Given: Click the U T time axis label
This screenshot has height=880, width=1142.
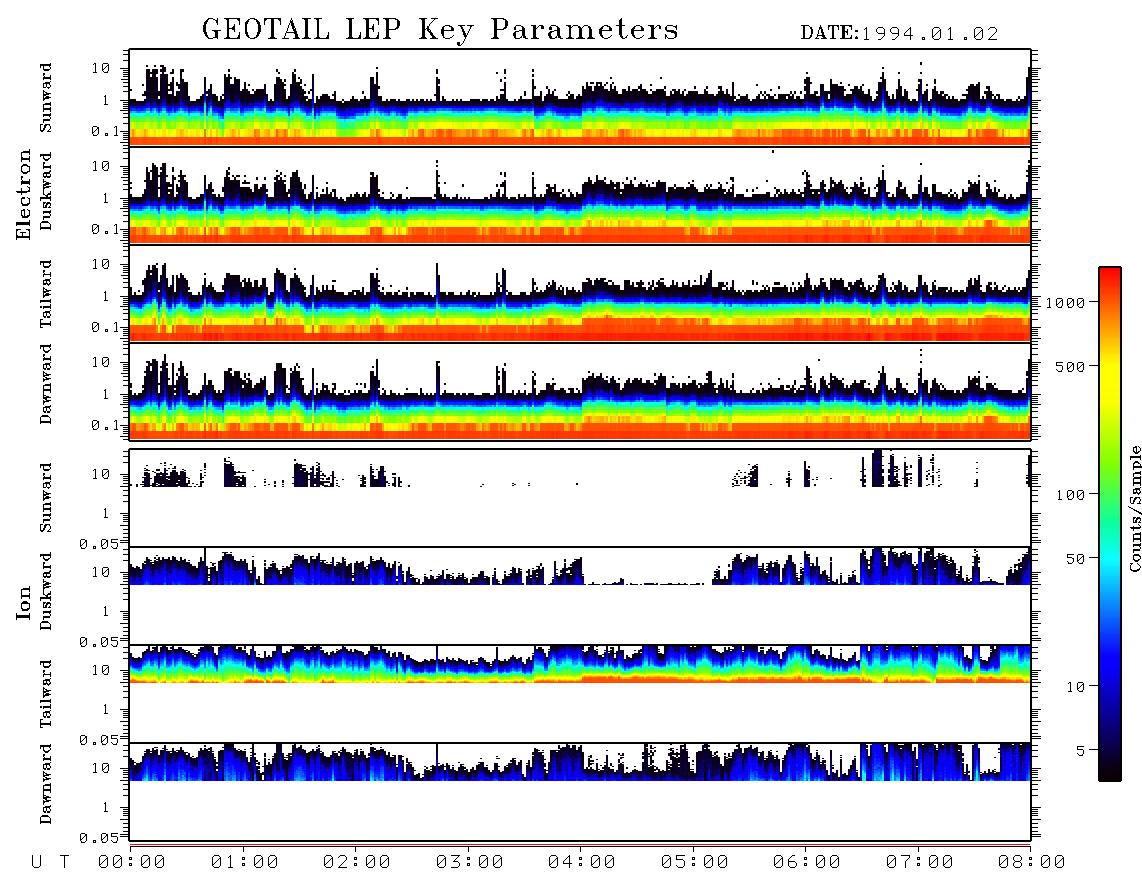Looking at the screenshot, I should point(50,863).
